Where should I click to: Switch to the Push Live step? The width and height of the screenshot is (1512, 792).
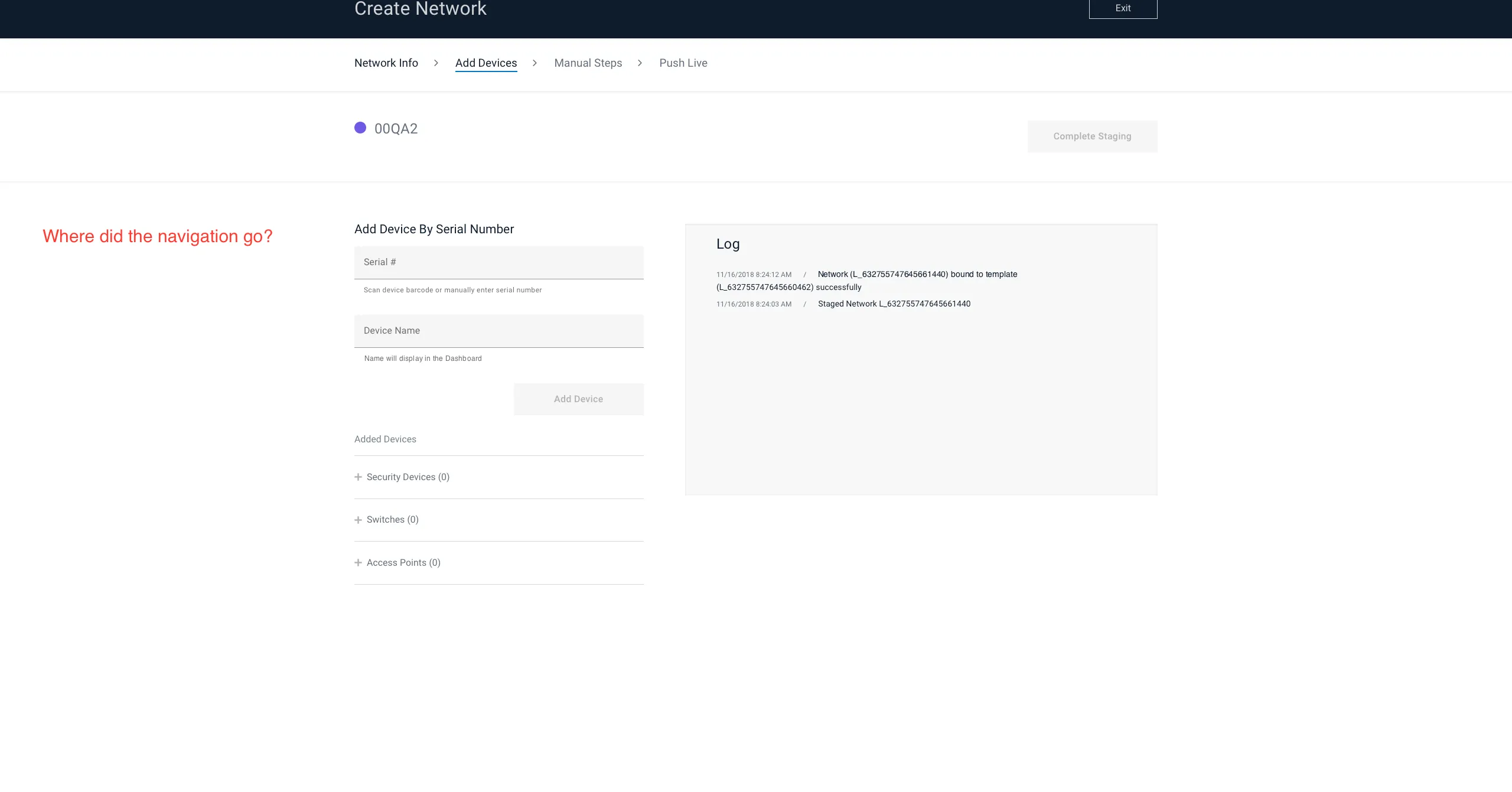pos(683,63)
